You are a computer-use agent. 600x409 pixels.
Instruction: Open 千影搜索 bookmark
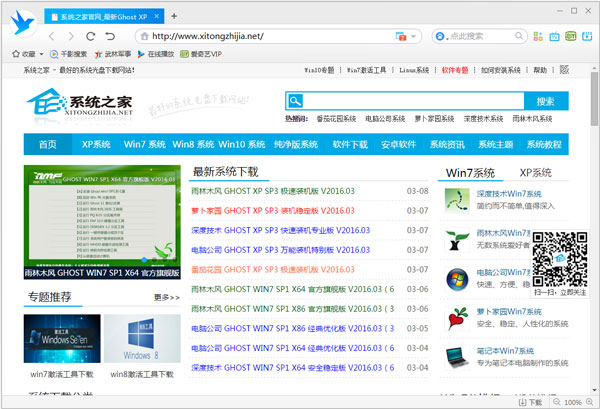[68, 54]
